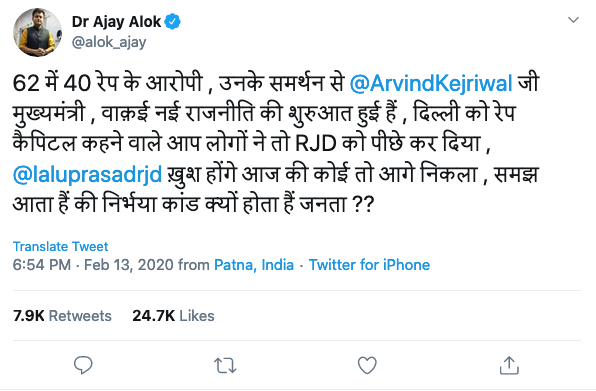The image size is (596, 391).
Task: Retweet using the retweet arrows icon
Action: click(x=225, y=366)
